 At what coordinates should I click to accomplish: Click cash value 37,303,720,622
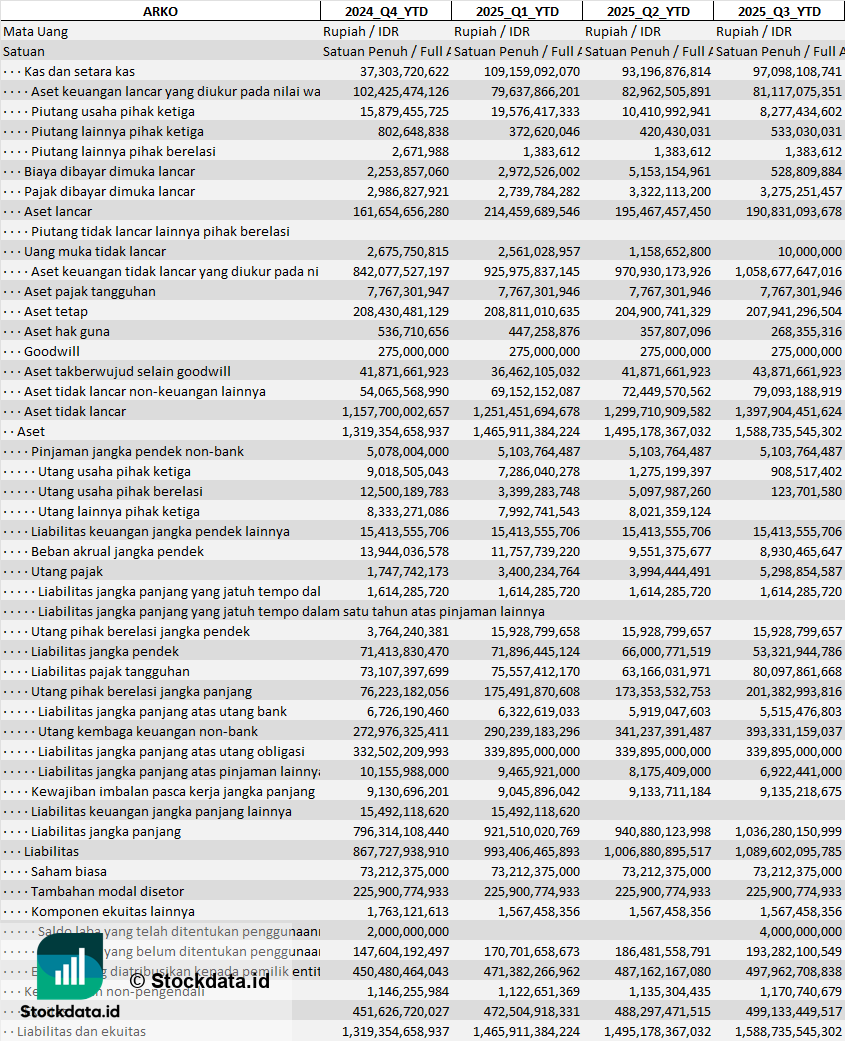404,72
